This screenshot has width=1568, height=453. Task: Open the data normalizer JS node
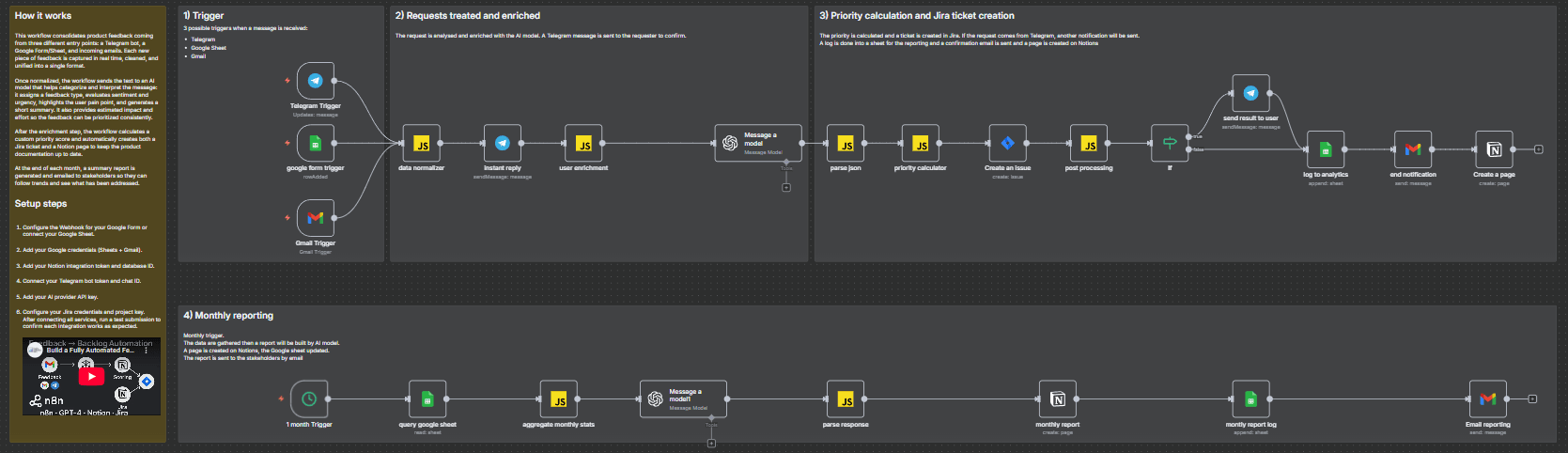pyautogui.click(x=422, y=144)
